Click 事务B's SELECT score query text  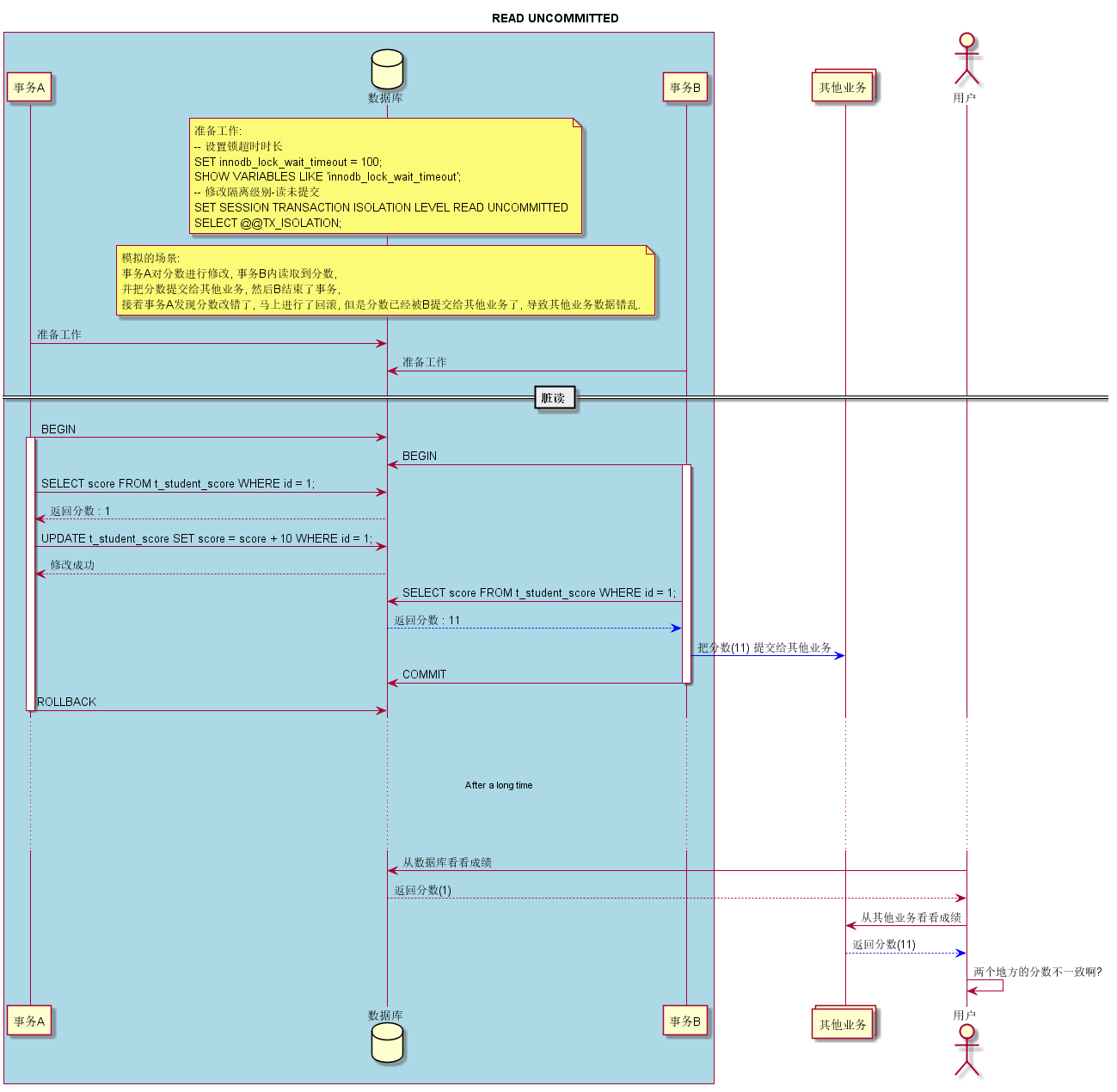[539, 592]
